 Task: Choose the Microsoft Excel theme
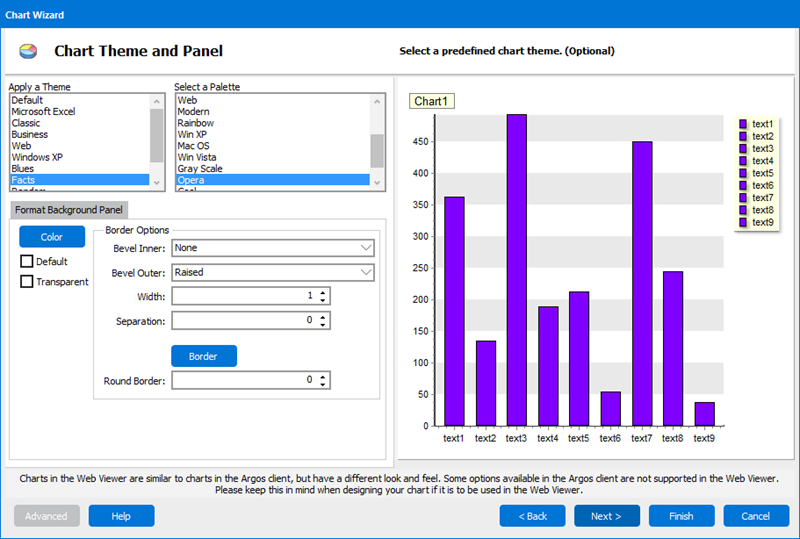[x=43, y=112]
